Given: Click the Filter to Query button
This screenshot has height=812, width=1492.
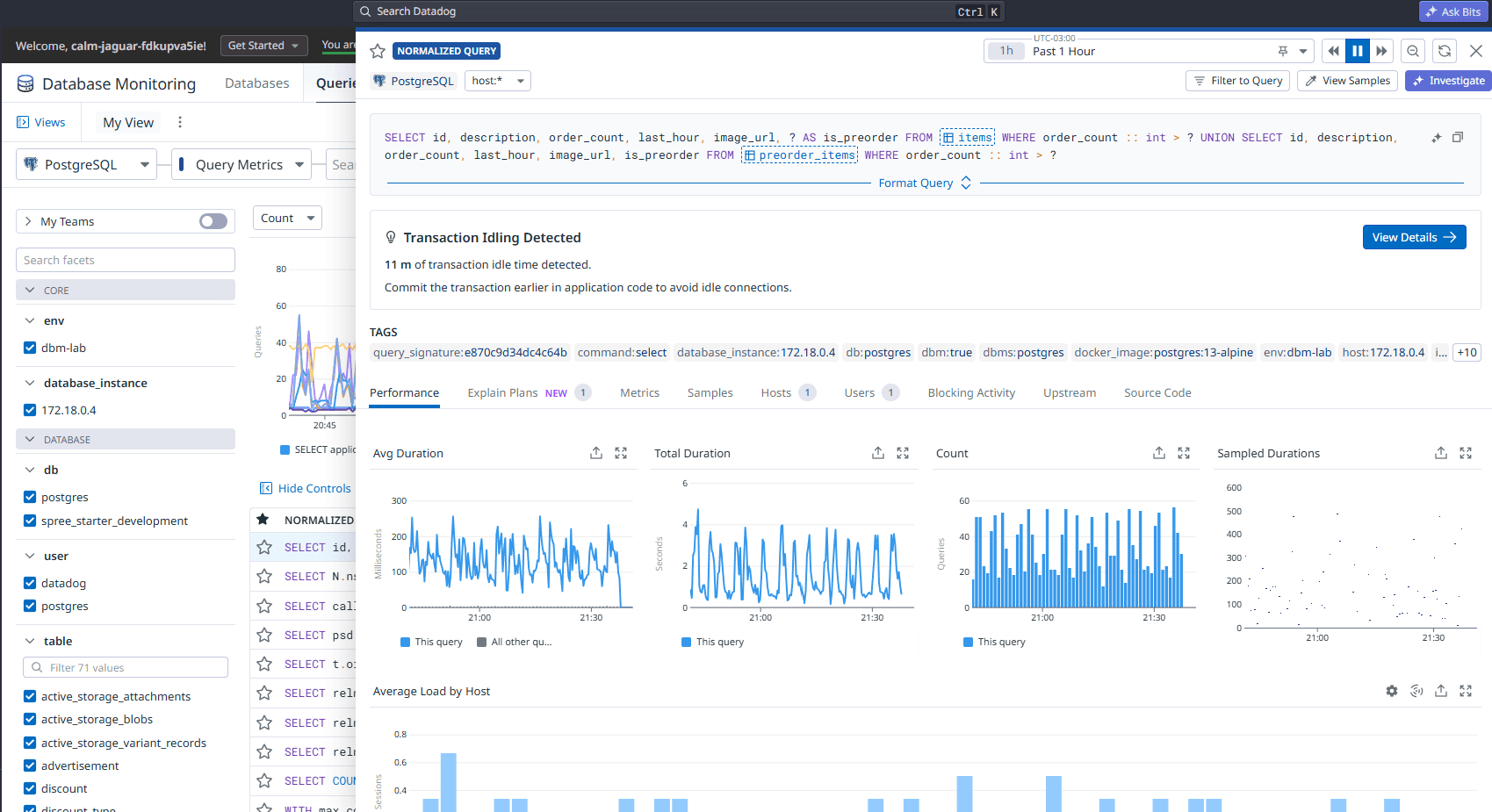Looking at the screenshot, I should point(1237,81).
